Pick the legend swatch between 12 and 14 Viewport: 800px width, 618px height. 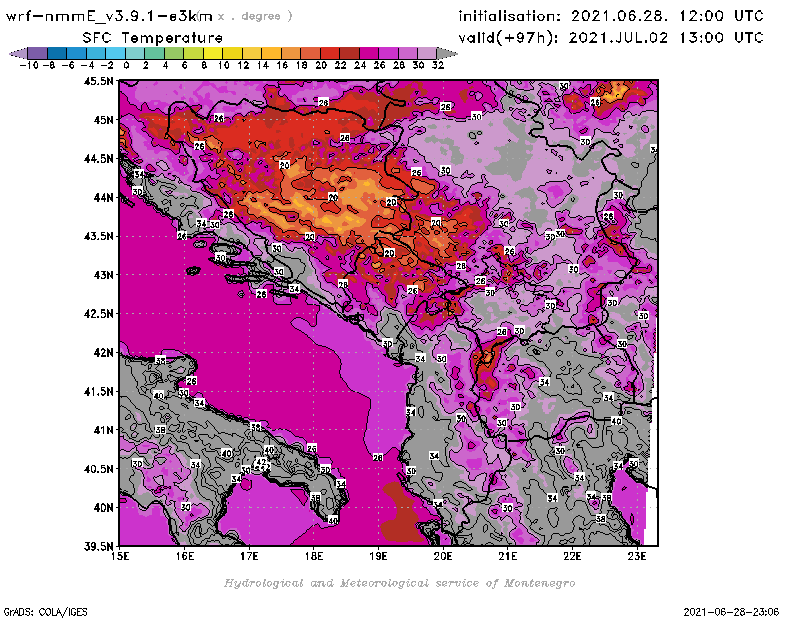click(x=252, y=53)
